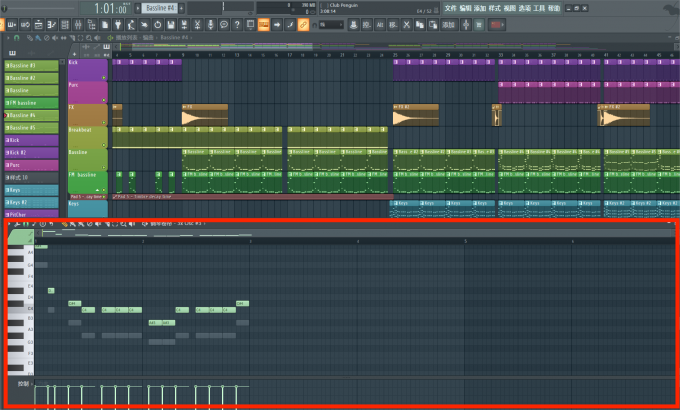Toggle mute dot on Bassline track
680x410 pixels.
pyautogui.click(x=104, y=167)
